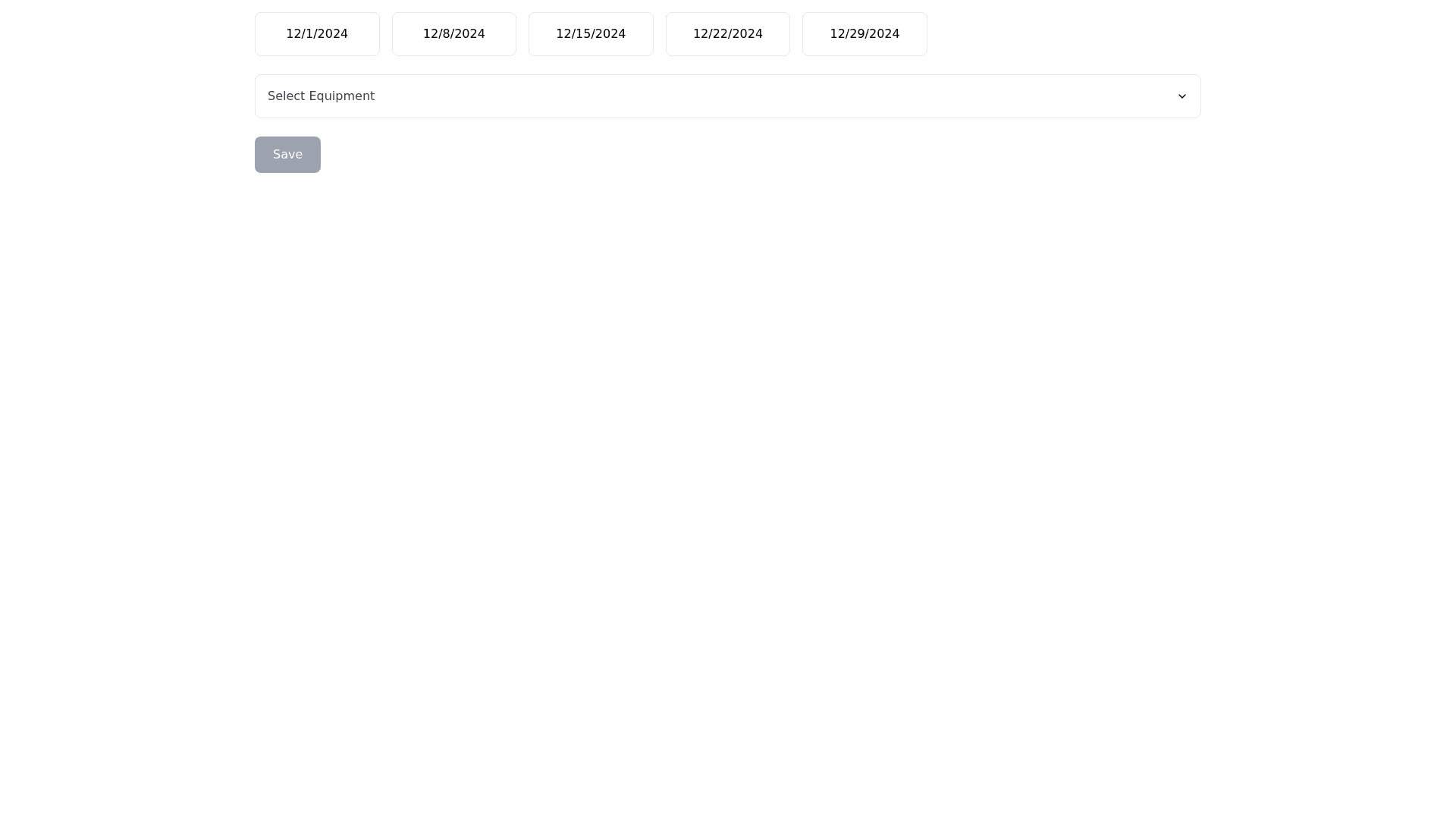Tap the date box labeled 12/22/2024
1456x819 pixels.
[x=727, y=34]
